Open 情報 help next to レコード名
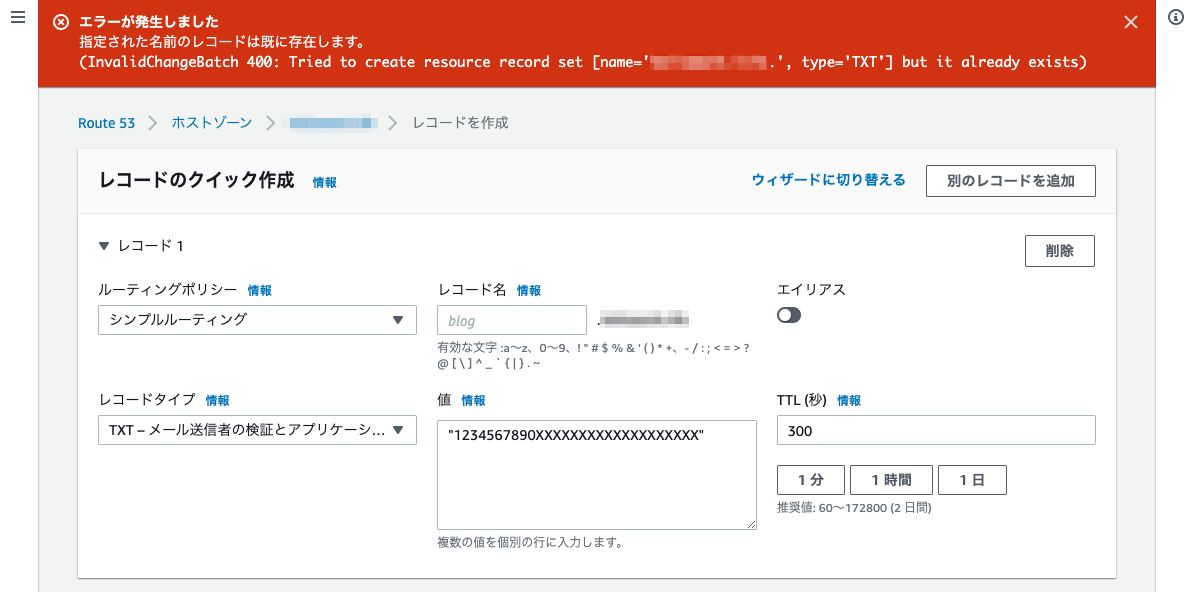The width and height of the screenshot is (1195, 592). pos(528,290)
